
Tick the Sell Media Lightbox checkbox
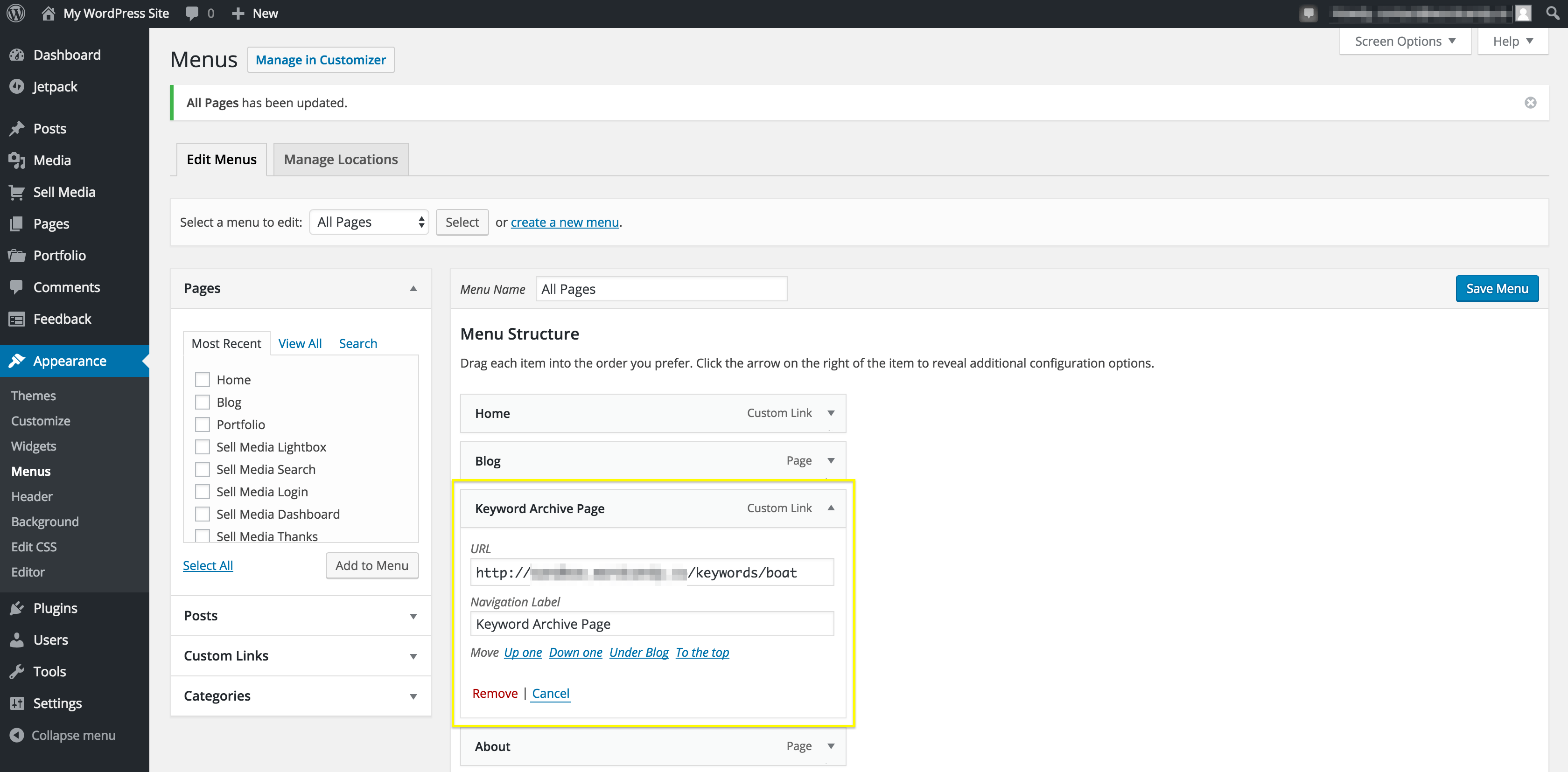coord(202,447)
